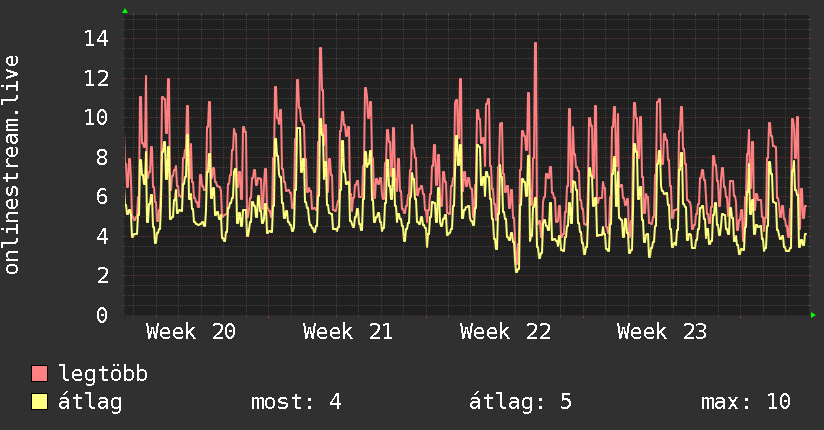Click the átlag legend label
Viewport: 824px width, 430px height.
tap(90, 402)
